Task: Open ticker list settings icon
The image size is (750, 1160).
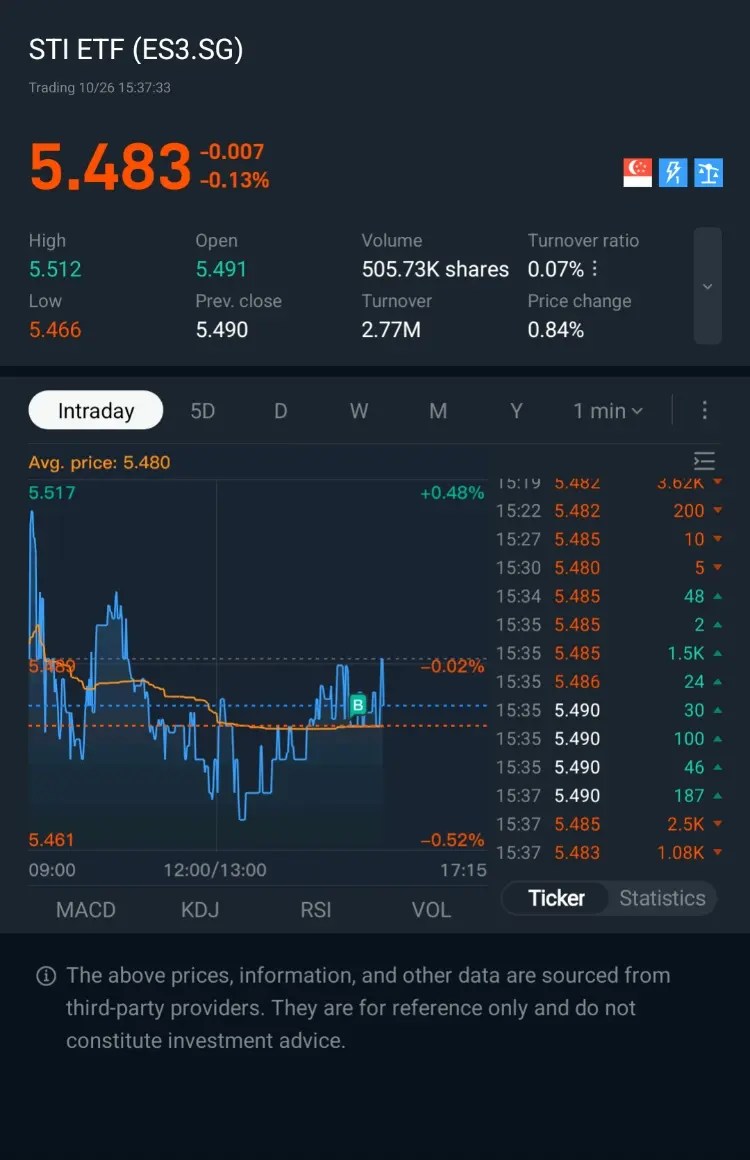Action: 704,462
